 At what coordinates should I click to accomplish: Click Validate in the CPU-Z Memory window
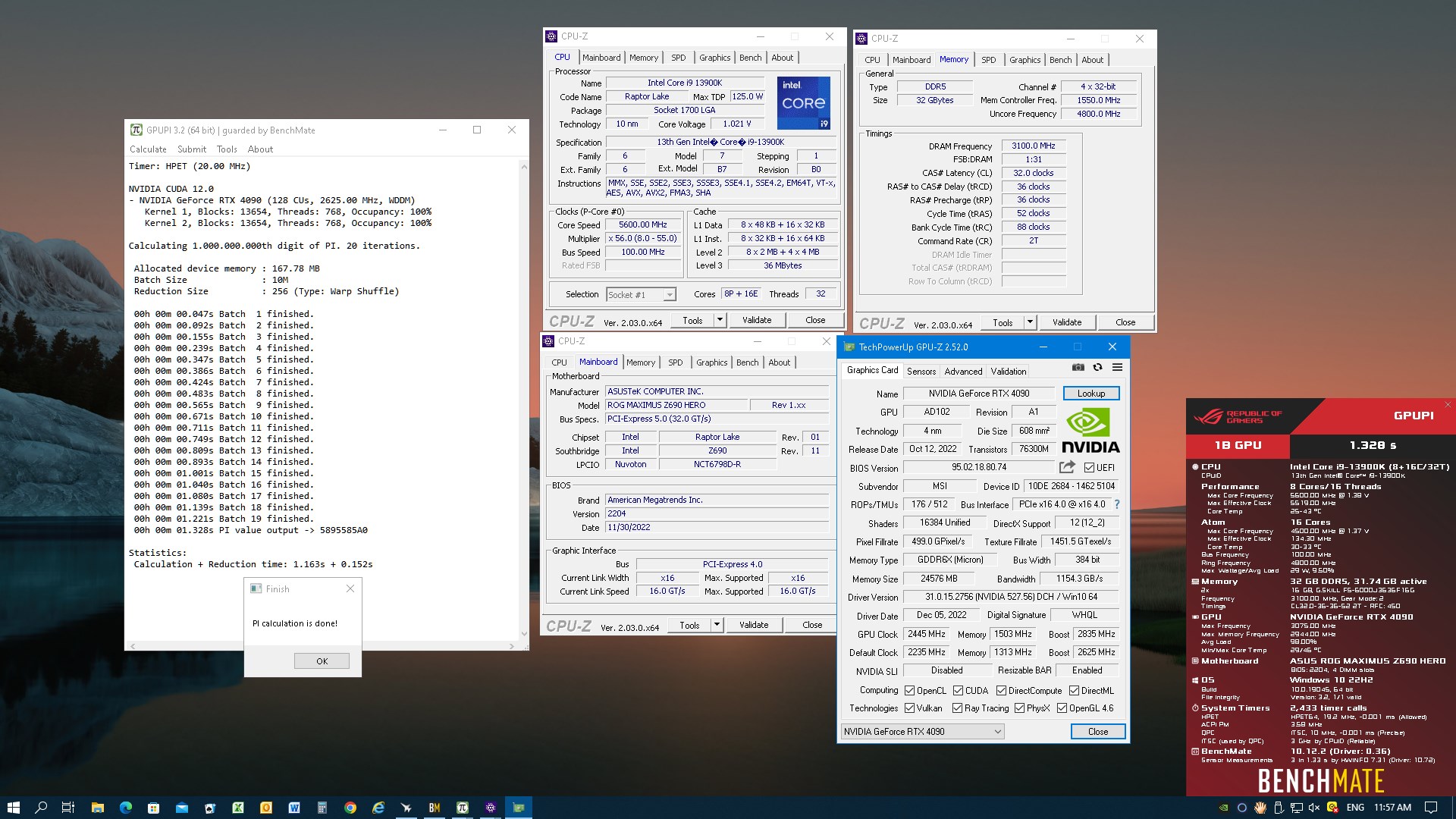point(1066,322)
